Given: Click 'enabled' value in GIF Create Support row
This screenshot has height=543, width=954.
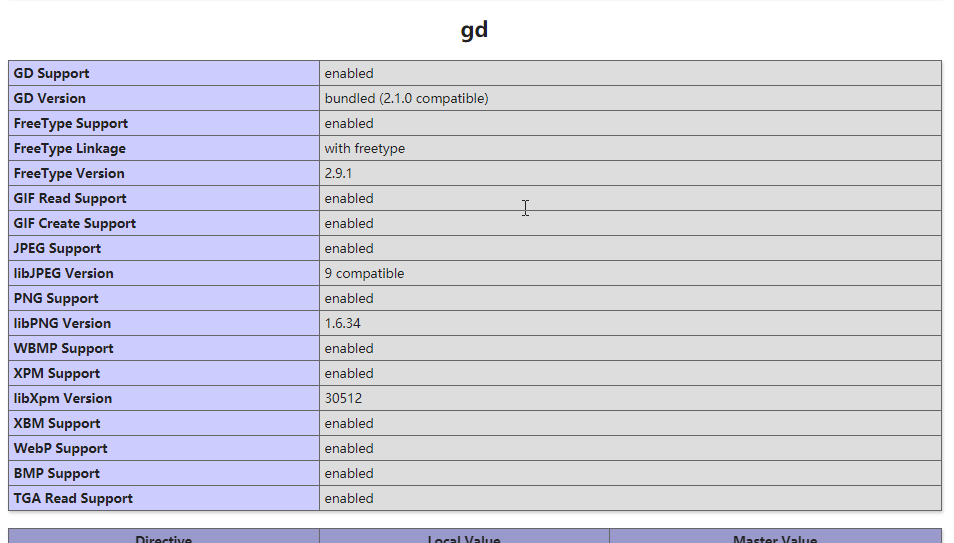Looking at the screenshot, I should [349, 223].
